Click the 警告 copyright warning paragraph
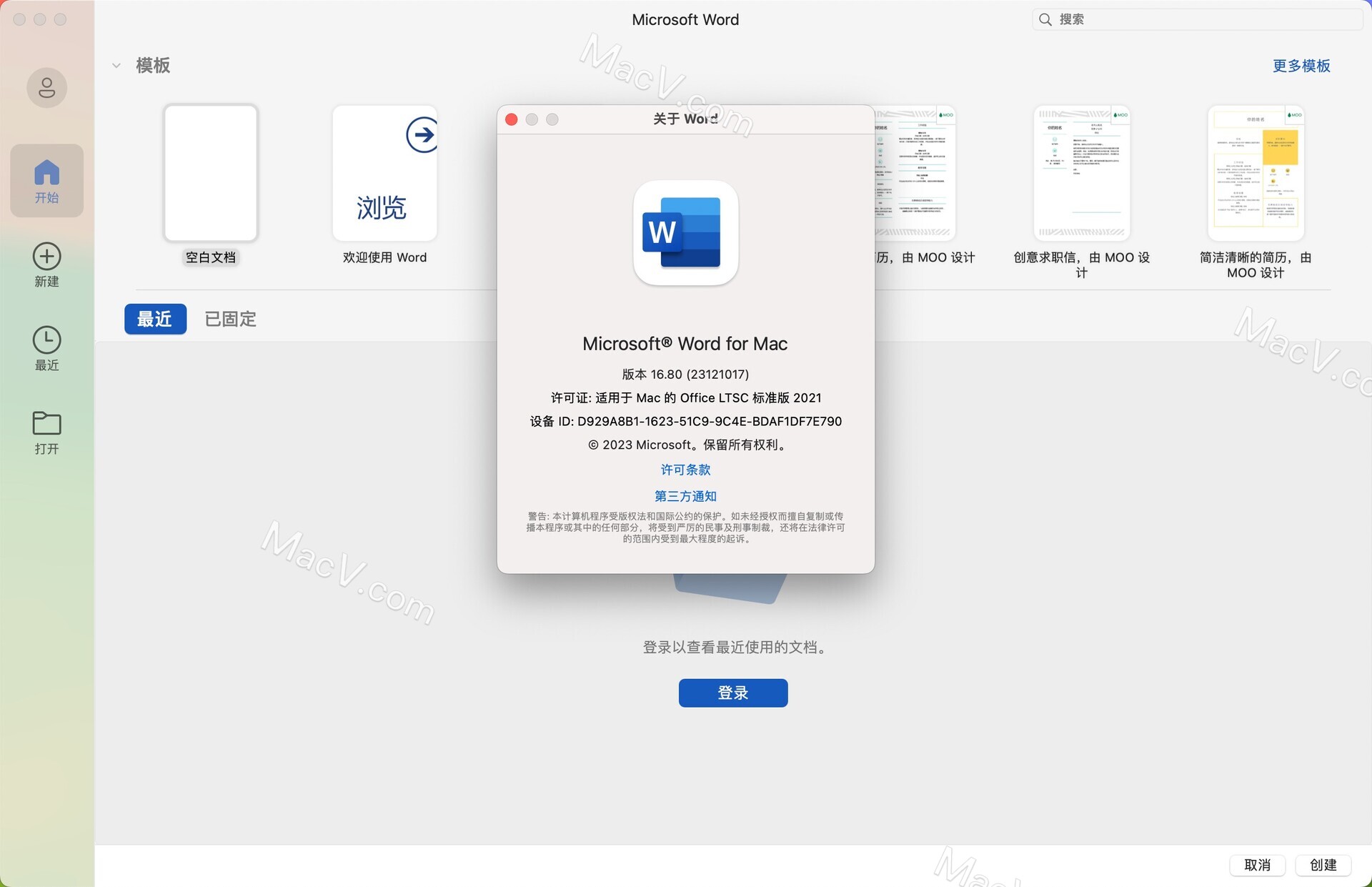Screen dimensions: 1372x887 685,527
